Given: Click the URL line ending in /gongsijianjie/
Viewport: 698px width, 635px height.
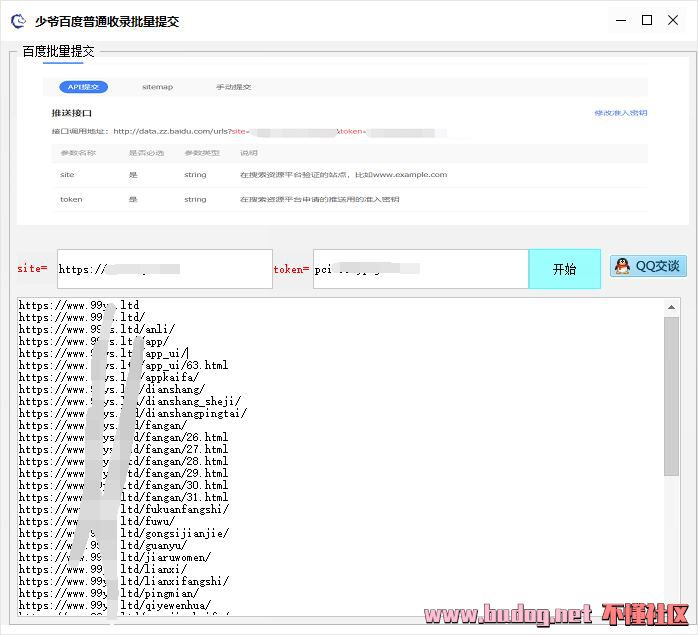Looking at the screenshot, I should pyautogui.click(x=124, y=533).
